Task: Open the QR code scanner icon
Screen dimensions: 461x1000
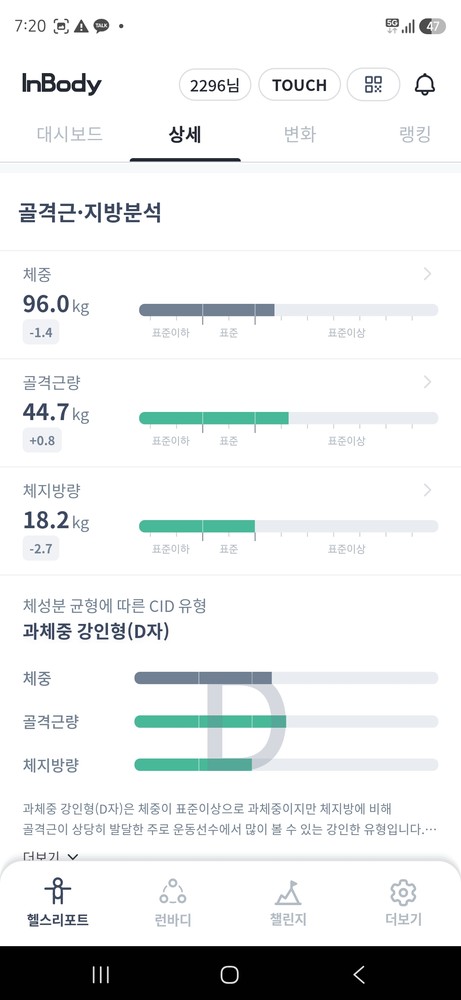Action: click(x=373, y=84)
